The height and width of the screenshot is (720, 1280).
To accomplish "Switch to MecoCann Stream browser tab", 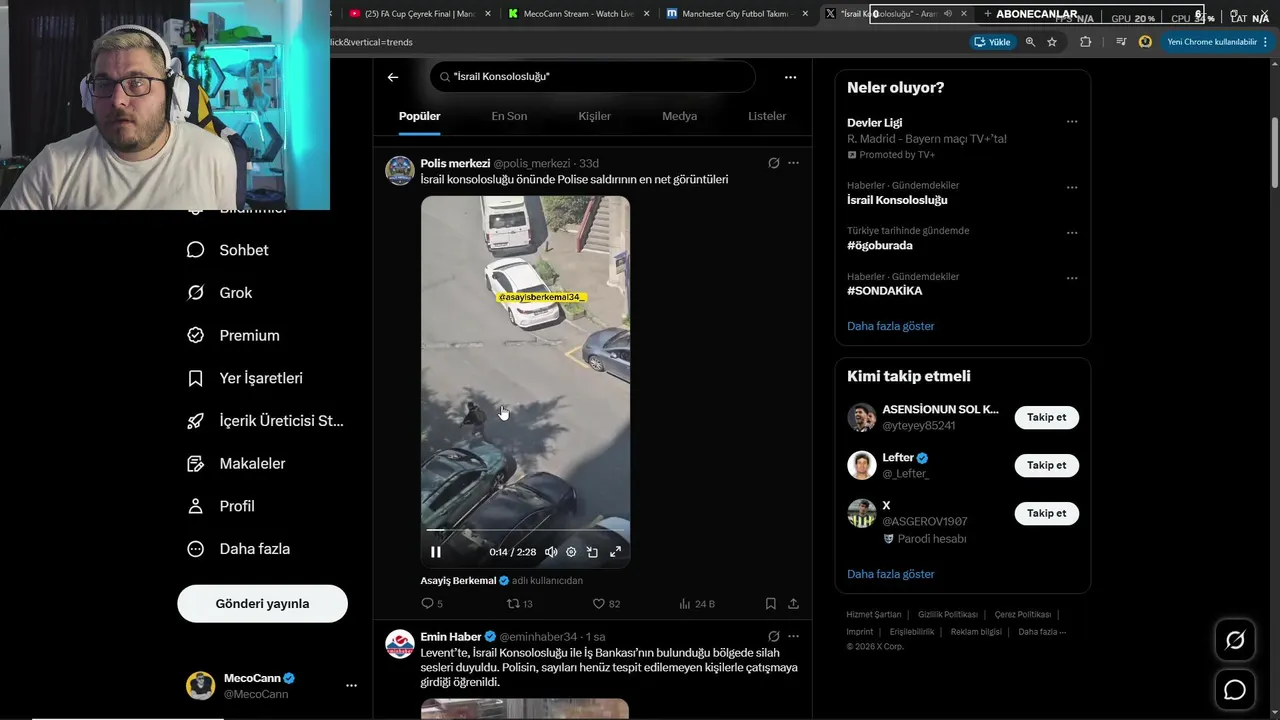I will click(578, 14).
